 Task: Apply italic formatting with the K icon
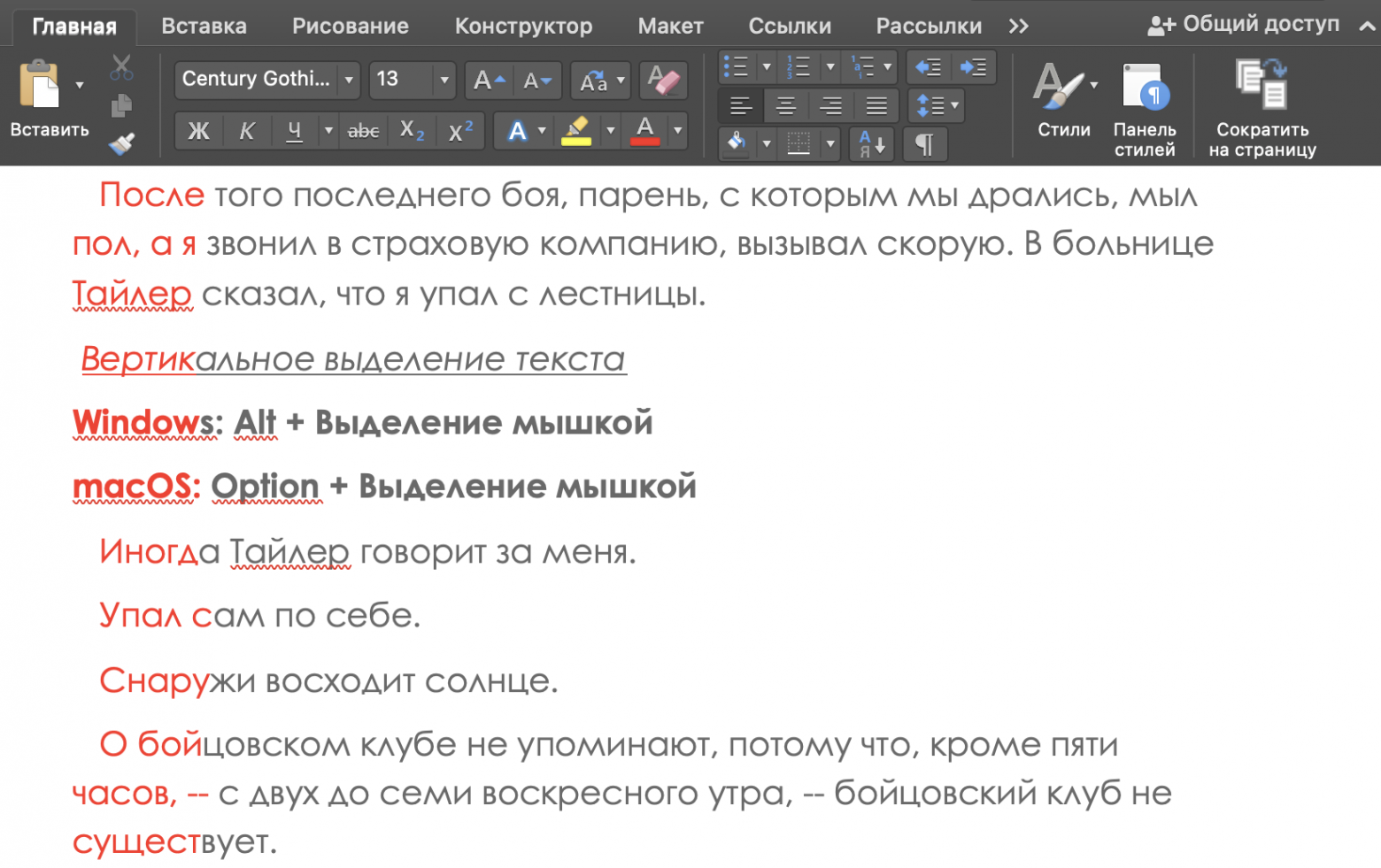tap(247, 131)
